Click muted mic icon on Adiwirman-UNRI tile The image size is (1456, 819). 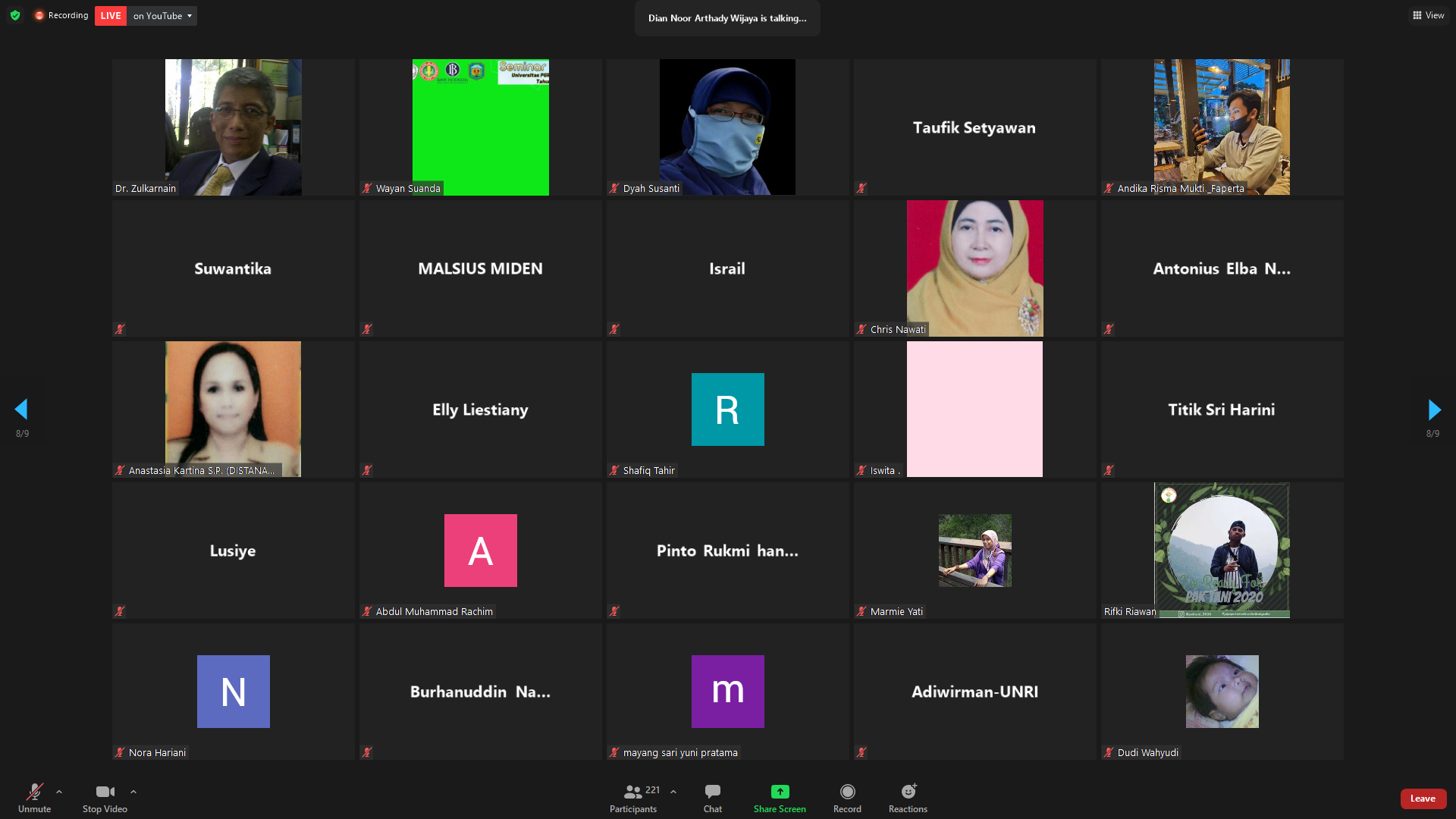(861, 752)
